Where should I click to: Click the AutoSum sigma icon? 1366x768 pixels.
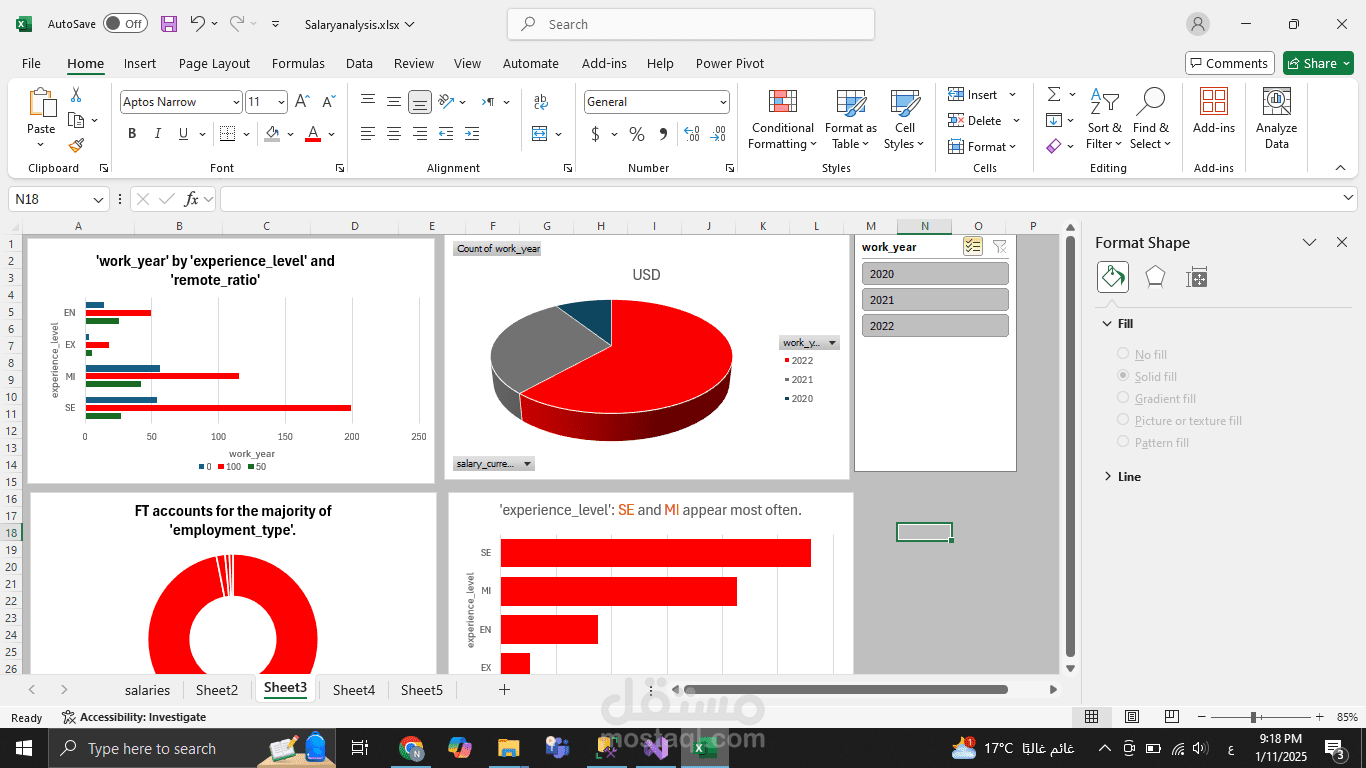click(x=1054, y=94)
